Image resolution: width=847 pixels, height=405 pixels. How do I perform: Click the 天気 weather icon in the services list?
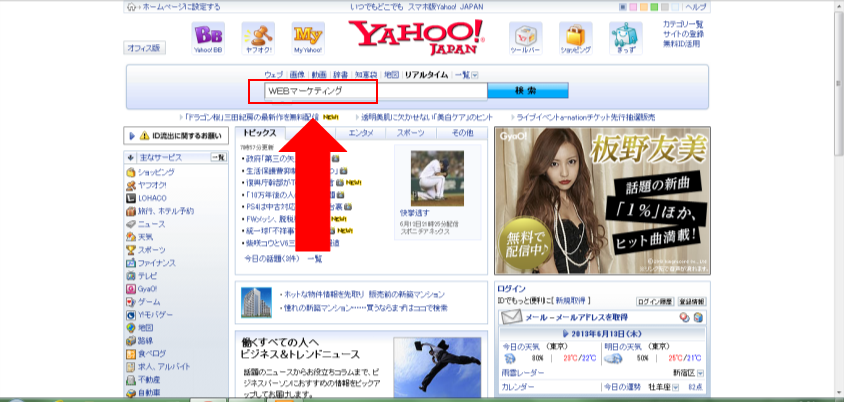(130, 237)
